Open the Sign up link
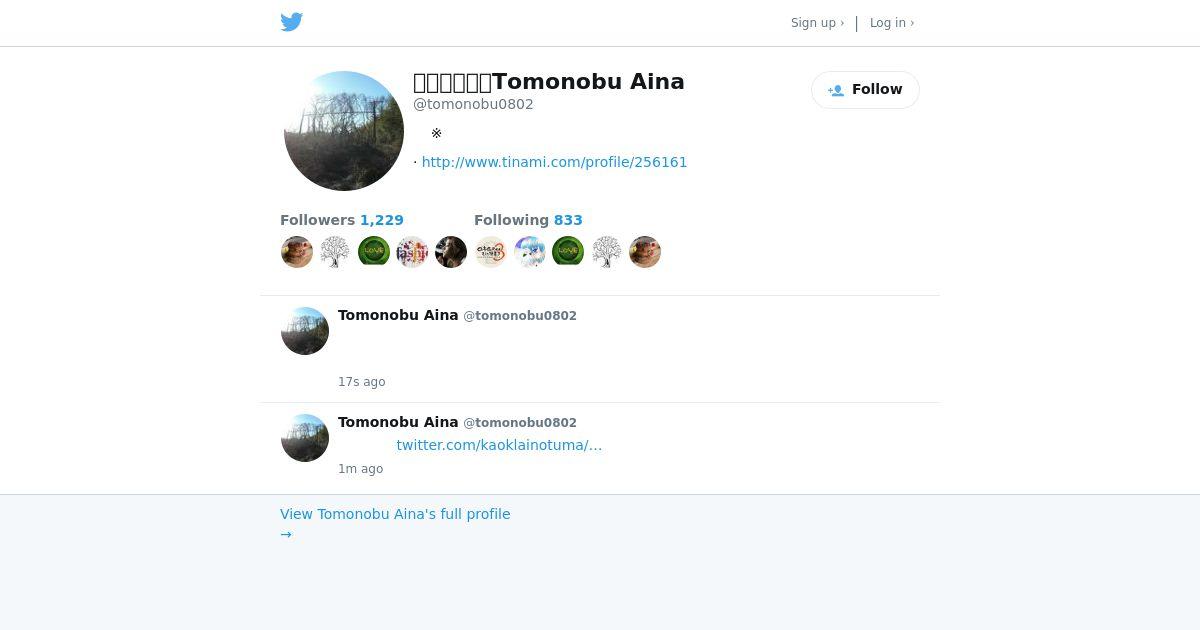This screenshot has width=1200, height=630. coord(817,23)
